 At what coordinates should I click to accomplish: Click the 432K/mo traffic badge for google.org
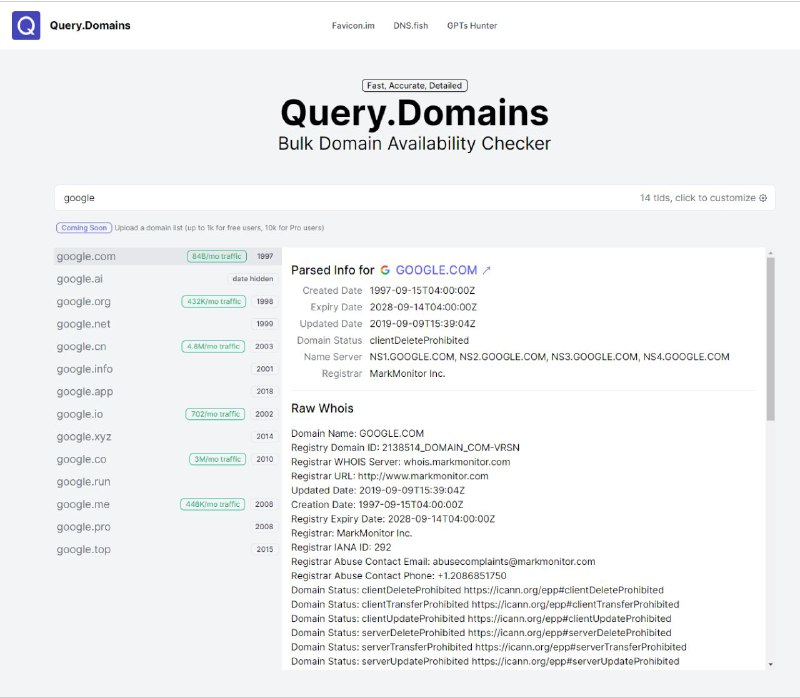point(214,302)
